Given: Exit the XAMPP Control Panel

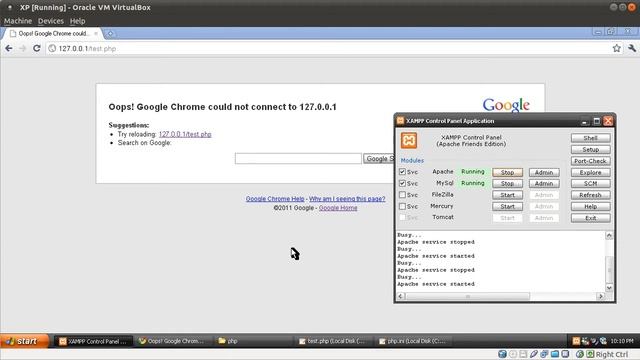Looking at the screenshot, I should (591, 218).
